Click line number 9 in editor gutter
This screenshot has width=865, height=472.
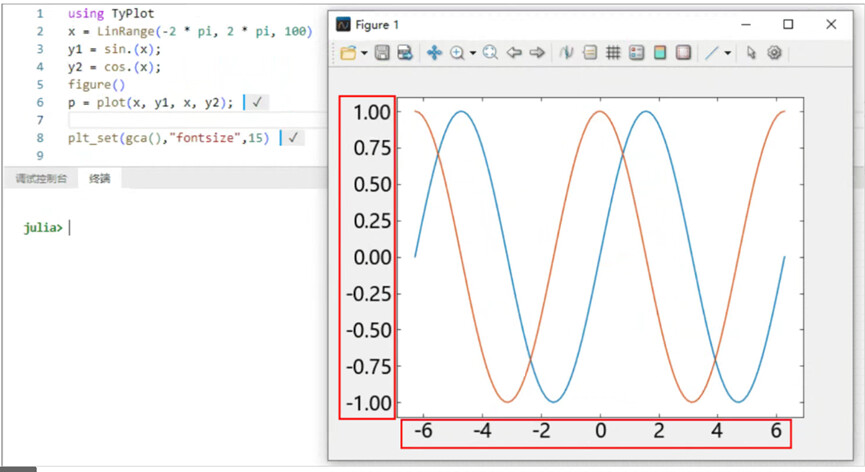(40, 155)
